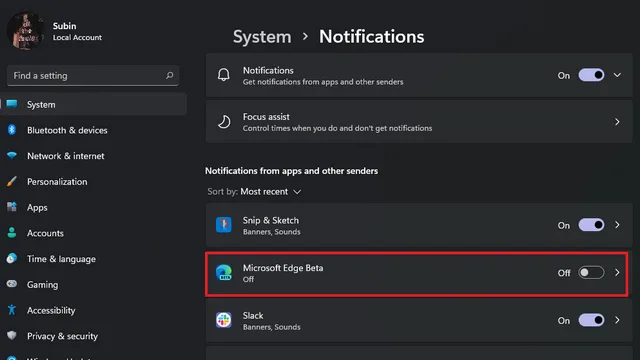Disable the Slack notifications toggle
This screenshot has width=640, height=360.
591,320
